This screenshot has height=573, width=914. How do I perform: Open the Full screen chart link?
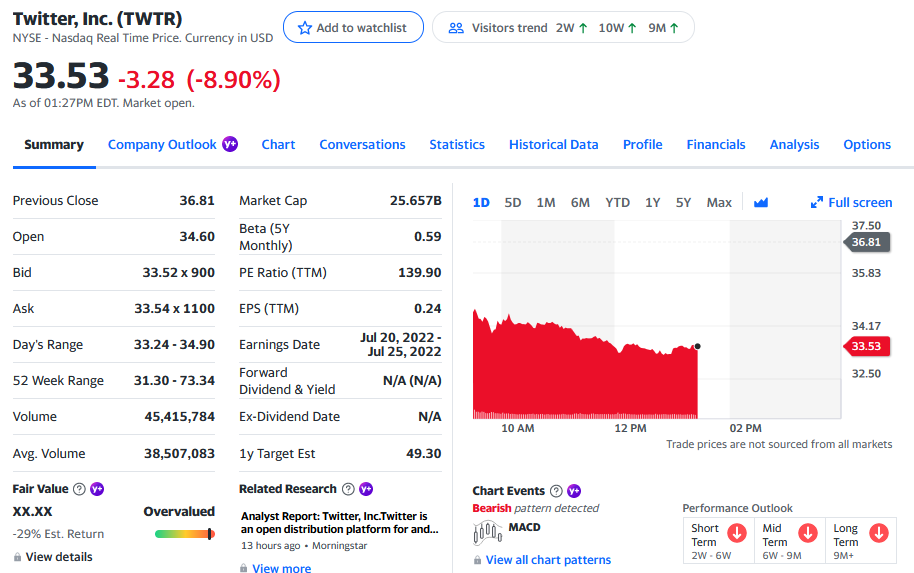(x=860, y=202)
